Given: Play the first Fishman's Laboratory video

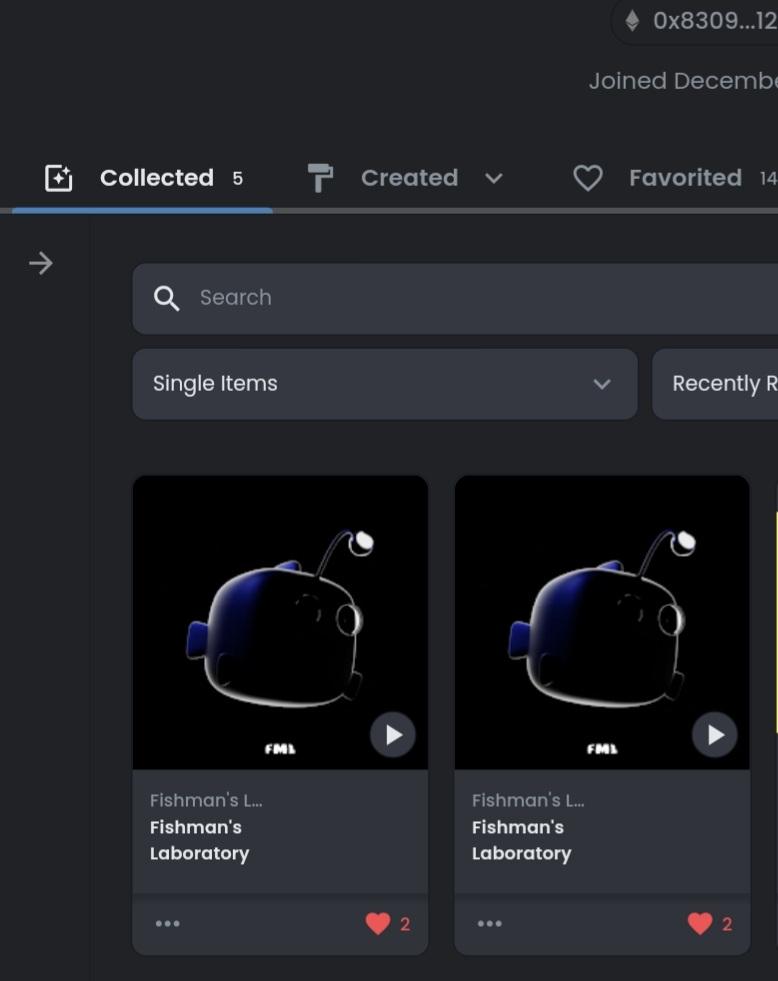Looking at the screenshot, I should (393, 734).
